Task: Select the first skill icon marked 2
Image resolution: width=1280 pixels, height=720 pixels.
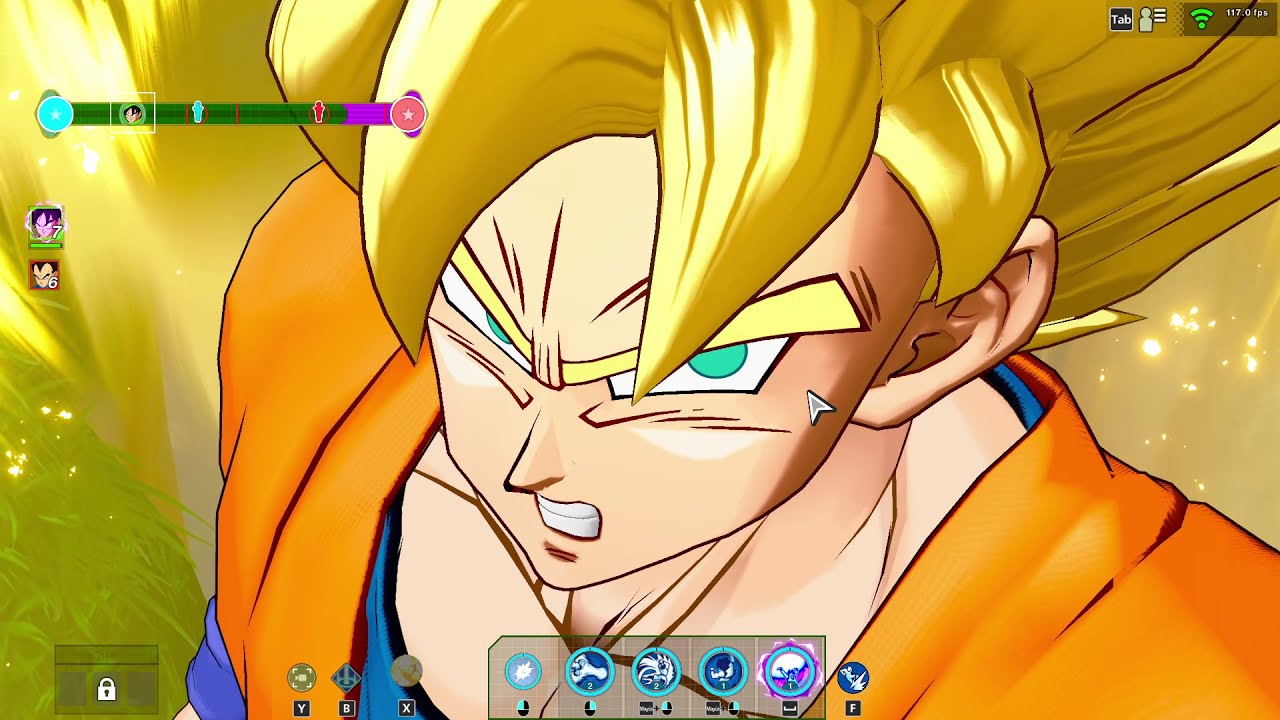Action: tap(589, 671)
